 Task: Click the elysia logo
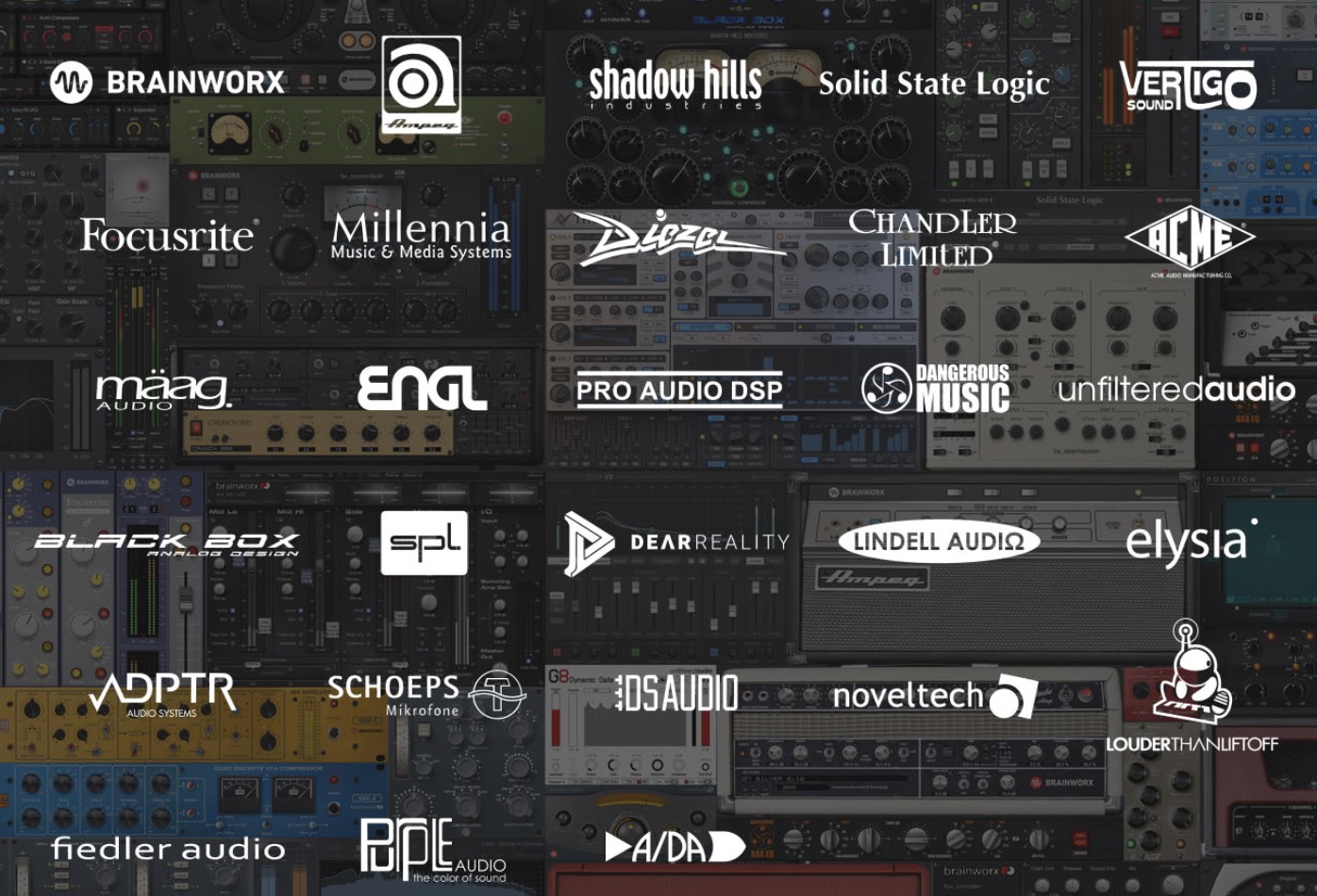1192,542
